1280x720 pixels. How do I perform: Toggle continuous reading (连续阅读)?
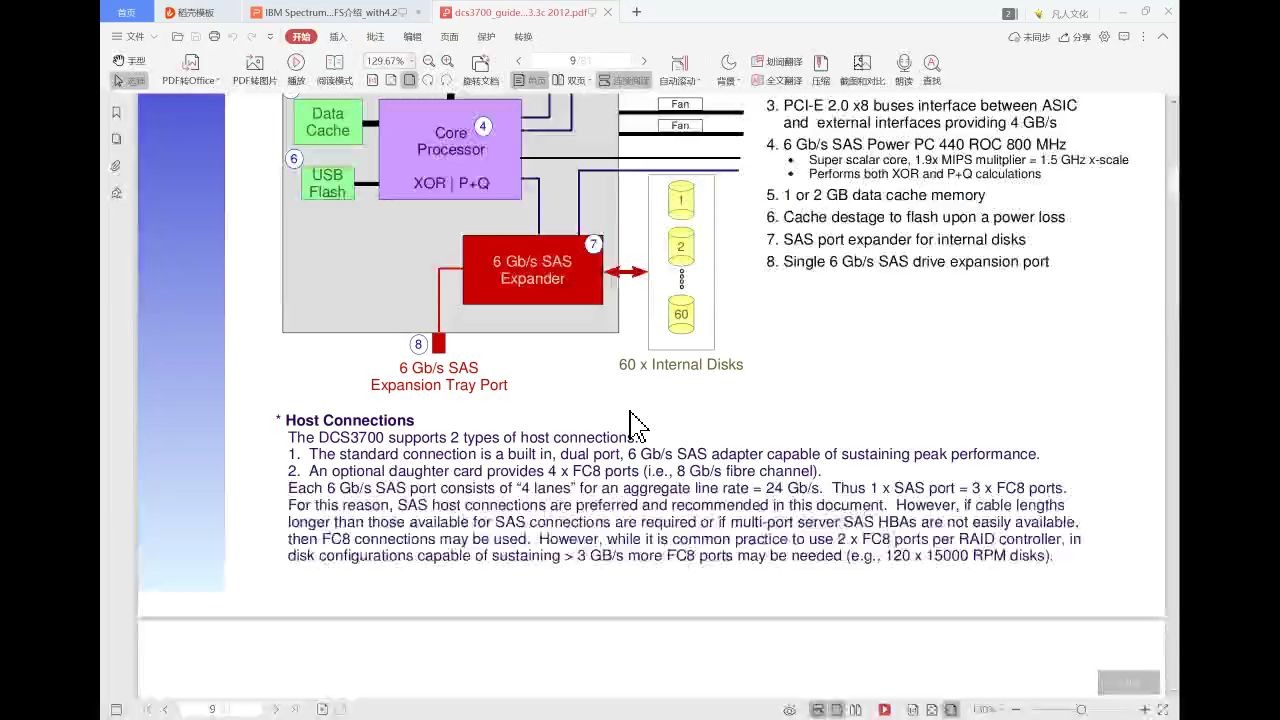(x=623, y=80)
